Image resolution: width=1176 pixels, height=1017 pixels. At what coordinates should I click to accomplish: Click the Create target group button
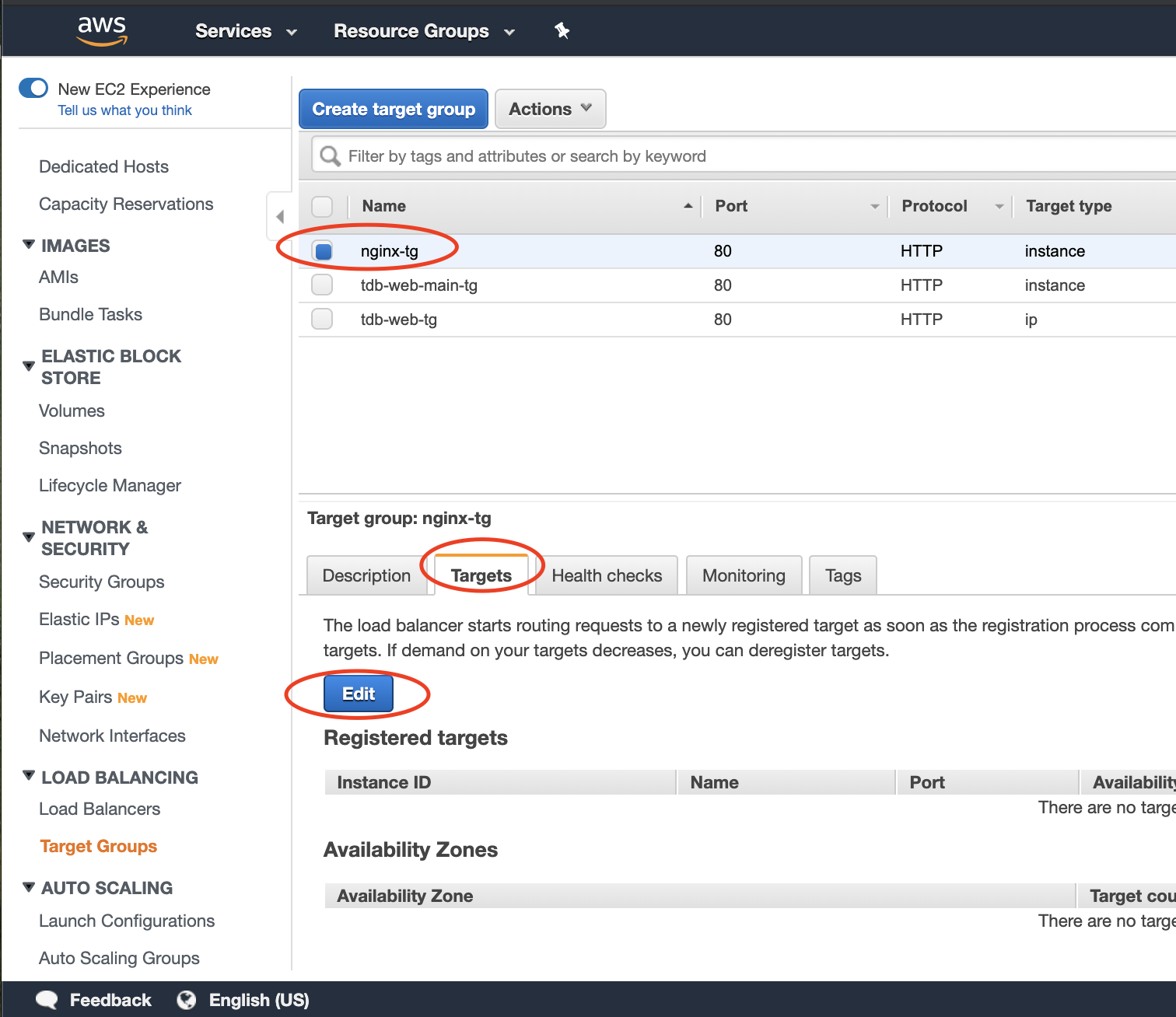click(394, 110)
